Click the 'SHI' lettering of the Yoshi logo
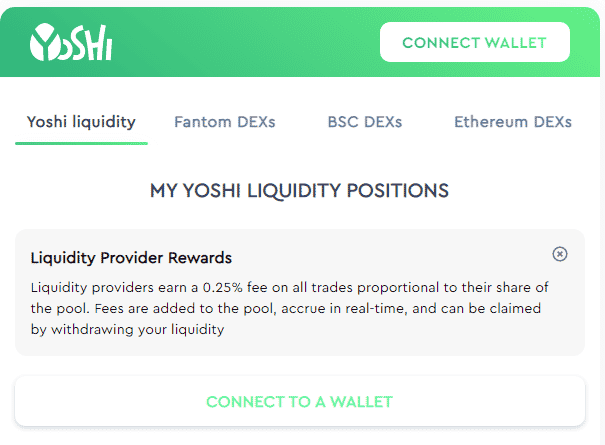 coord(91,43)
